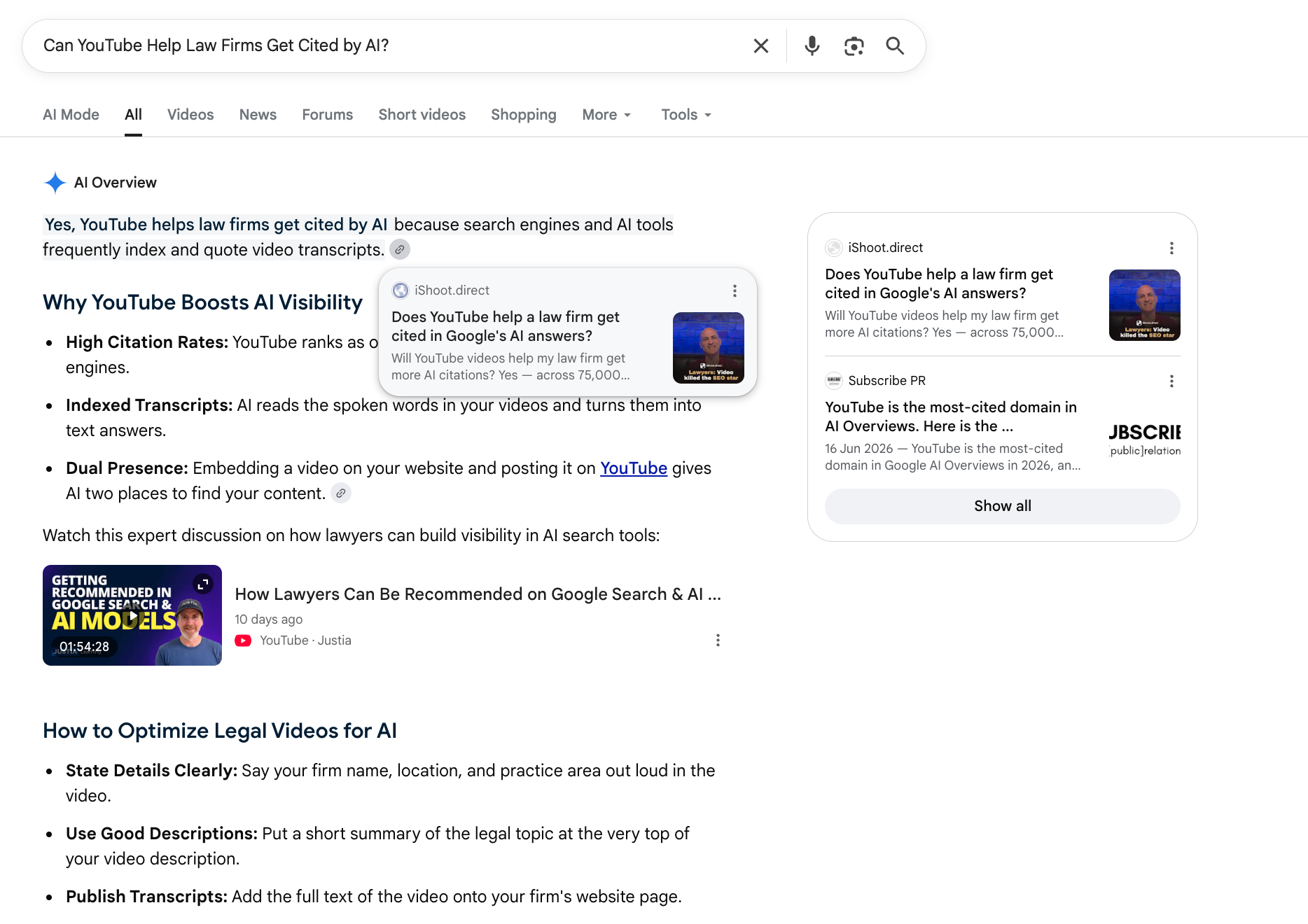Viewport: 1308px width, 924px height.
Task: Open 'How Lawyers Can Be Recommended' video title
Action: [478, 594]
